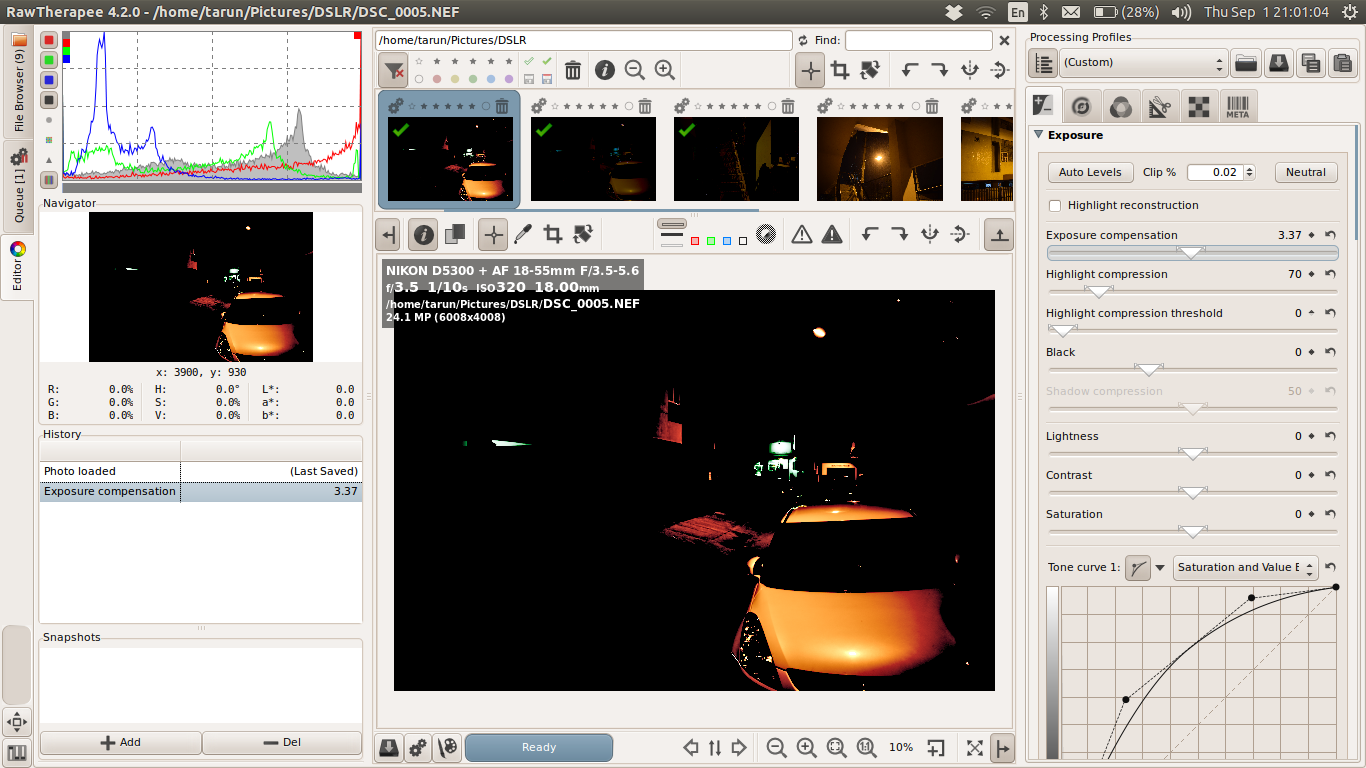Toggle red channel preview square
The width and height of the screenshot is (1366, 768).
tap(695, 241)
